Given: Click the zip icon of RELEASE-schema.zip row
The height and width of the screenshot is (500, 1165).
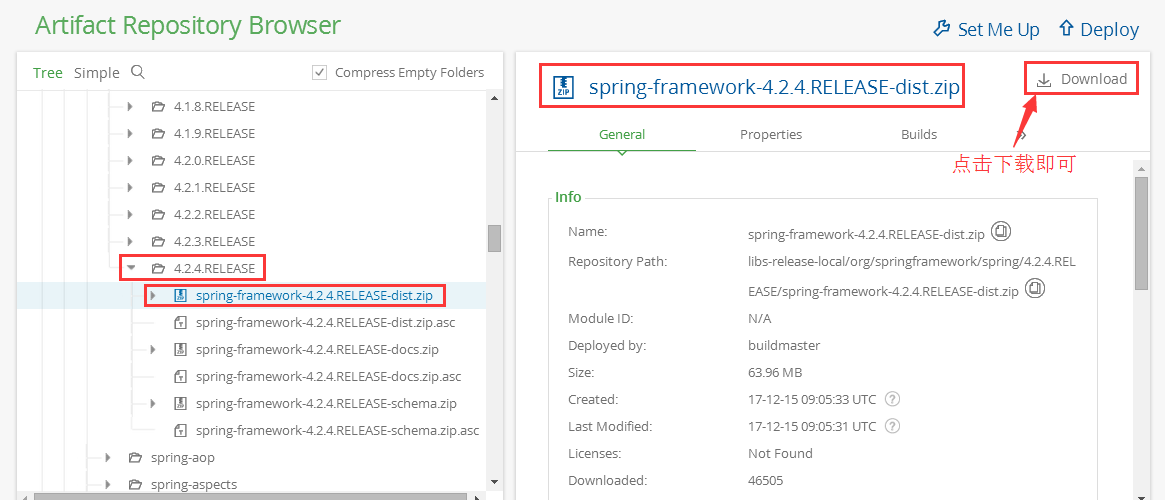Looking at the screenshot, I should click(x=180, y=403).
